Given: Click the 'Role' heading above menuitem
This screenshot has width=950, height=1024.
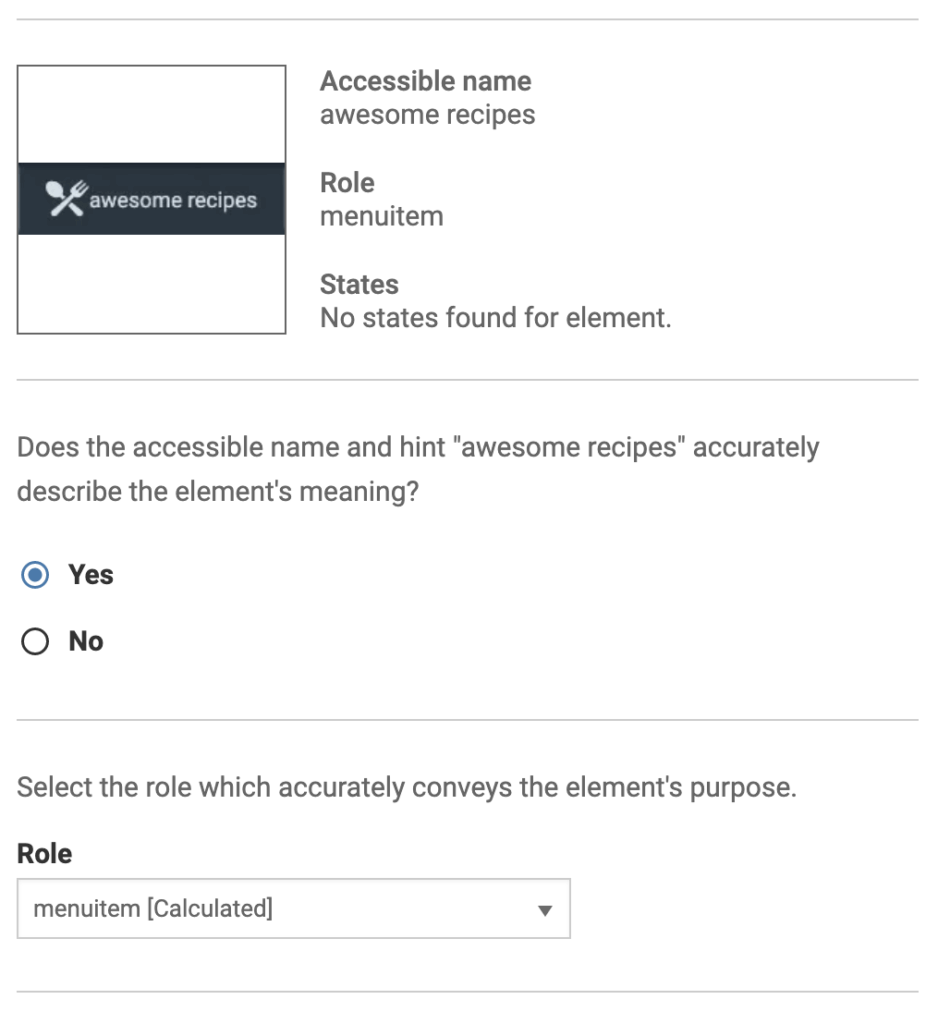Looking at the screenshot, I should [346, 183].
